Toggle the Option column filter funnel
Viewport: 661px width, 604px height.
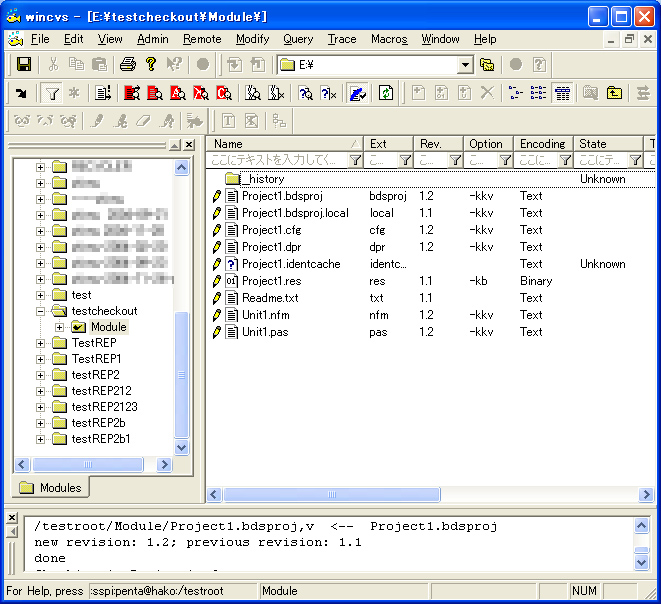(x=505, y=160)
